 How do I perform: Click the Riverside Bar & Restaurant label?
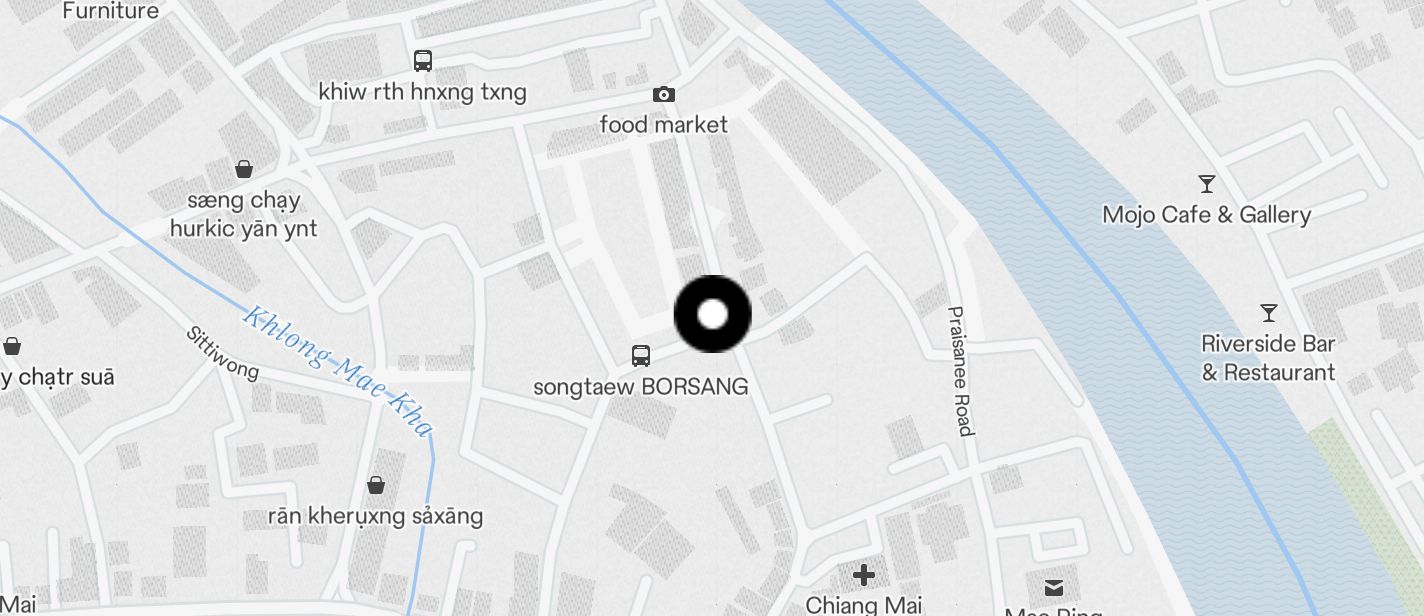click(1268, 358)
